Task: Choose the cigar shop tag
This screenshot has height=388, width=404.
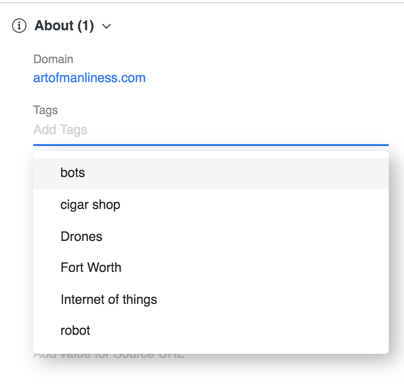Action: pyautogui.click(x=211, y=205)
